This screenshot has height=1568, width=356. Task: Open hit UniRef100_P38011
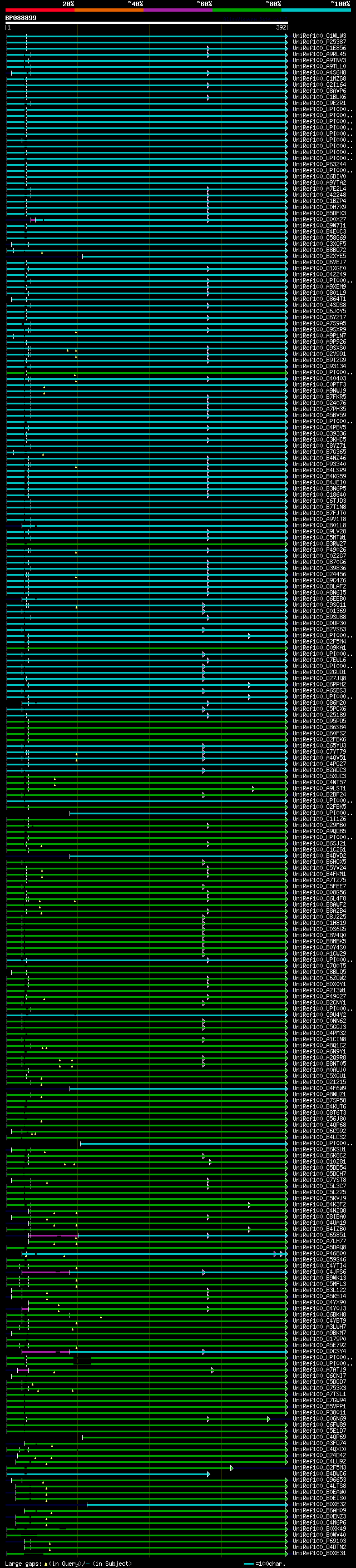click(x=319, y=1413)
